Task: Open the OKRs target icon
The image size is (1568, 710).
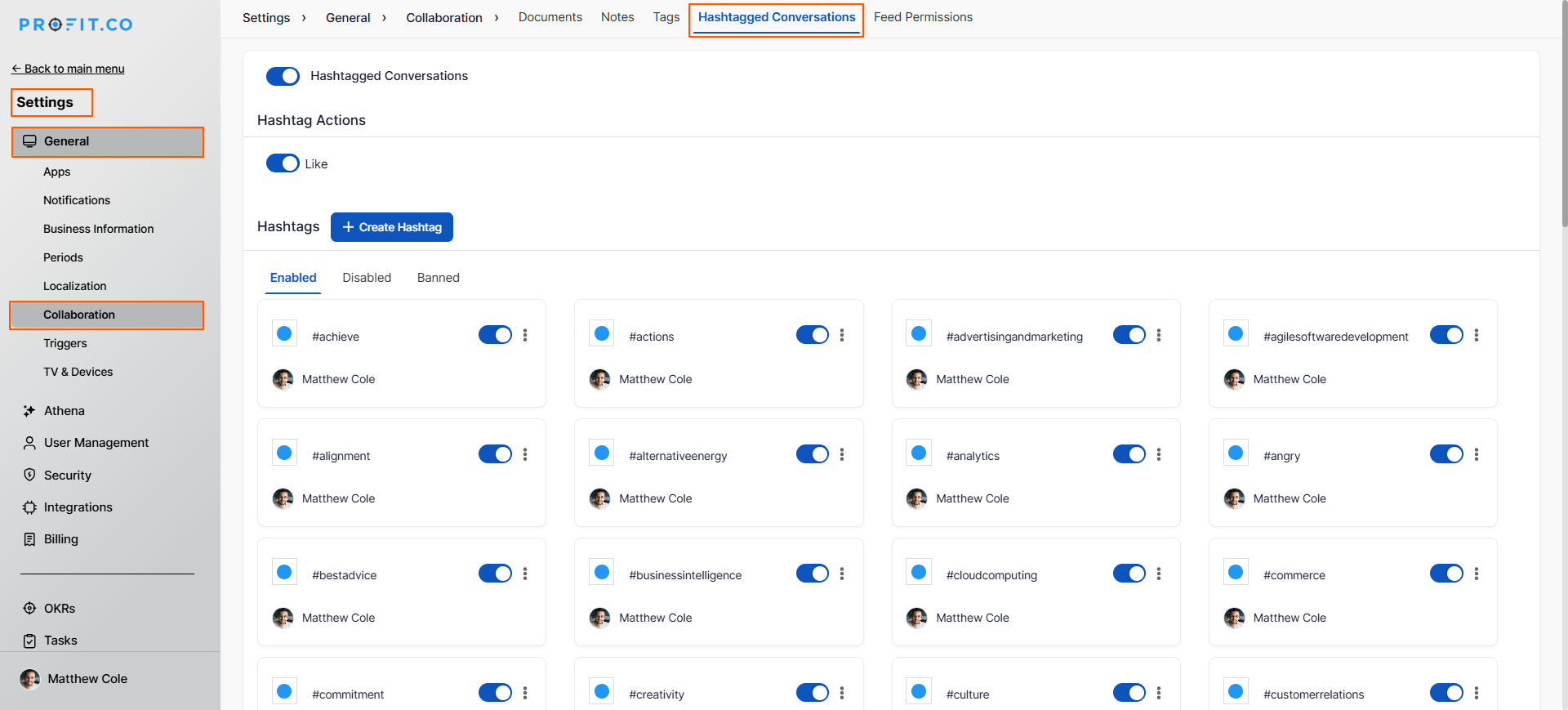Action: [x=29, y=609]
